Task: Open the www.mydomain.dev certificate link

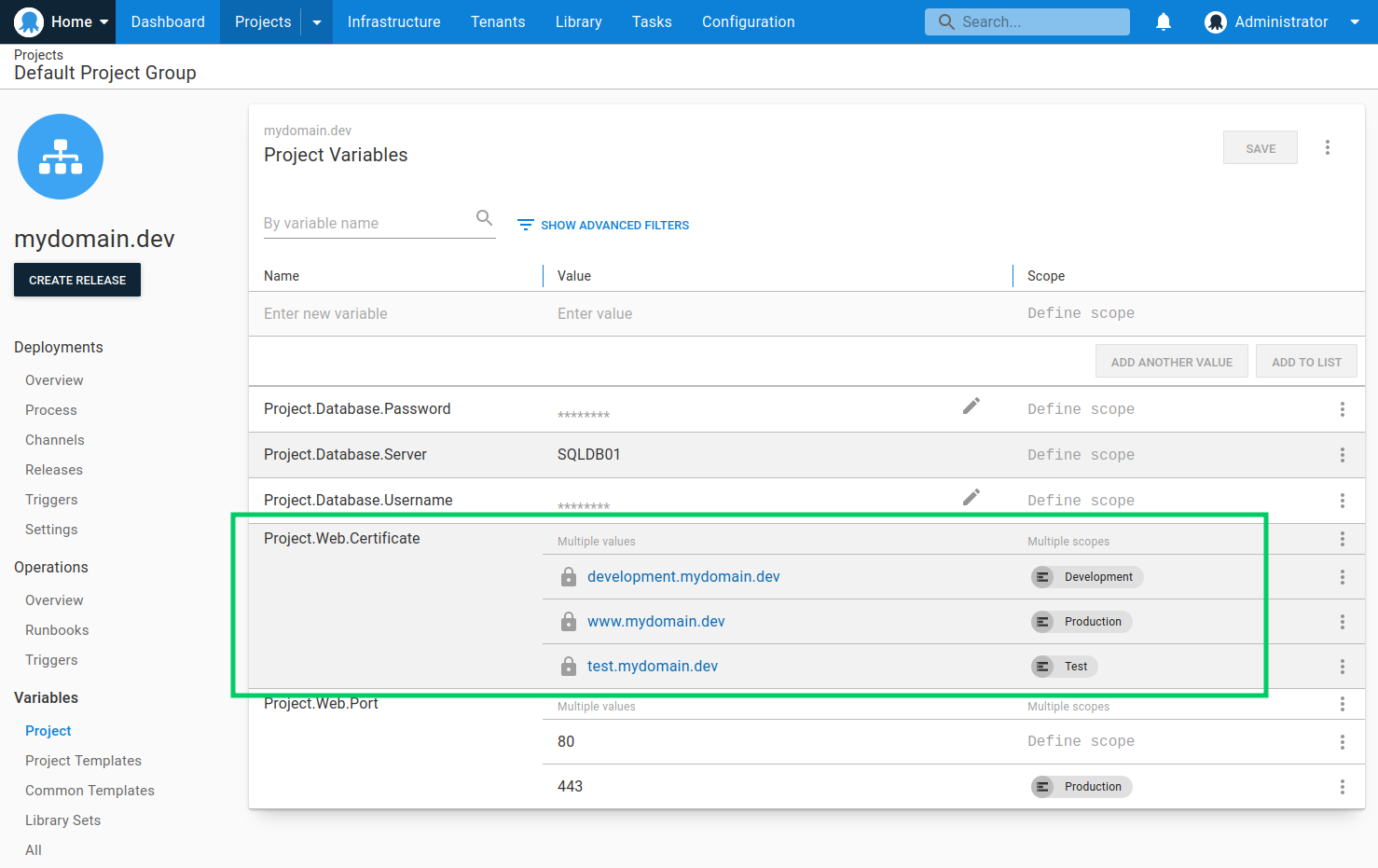Action: pos(655,622)
